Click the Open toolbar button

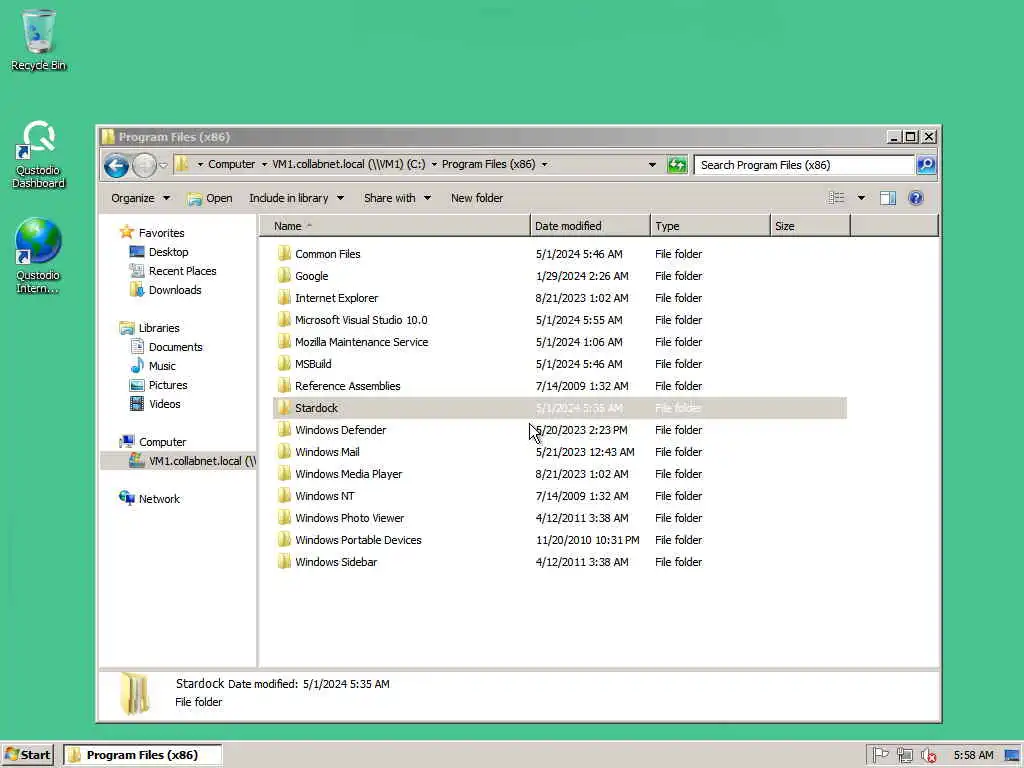pos(210,198)
